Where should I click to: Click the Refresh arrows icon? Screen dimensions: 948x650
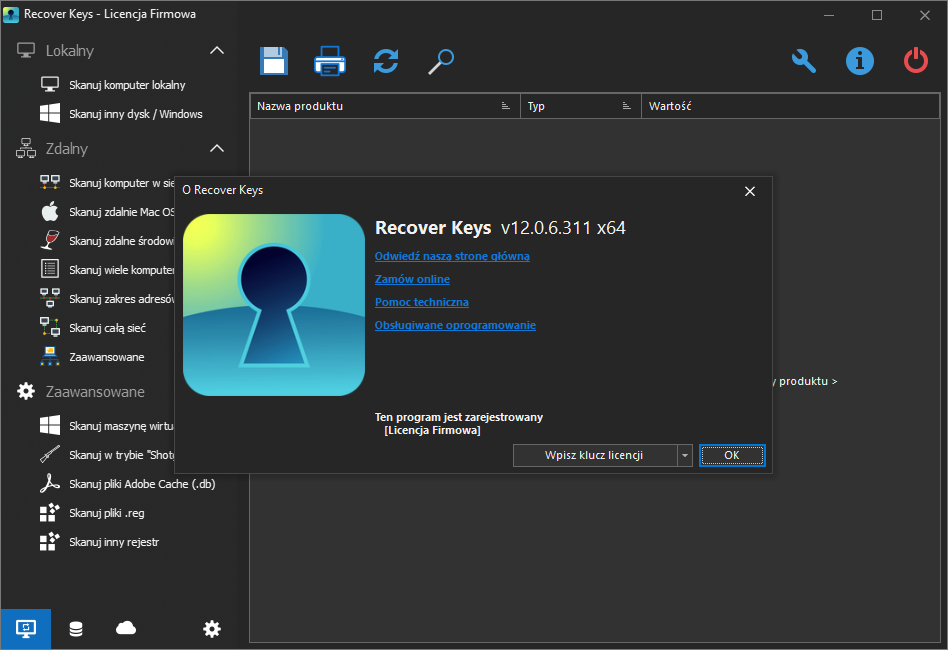coord(386,61)
